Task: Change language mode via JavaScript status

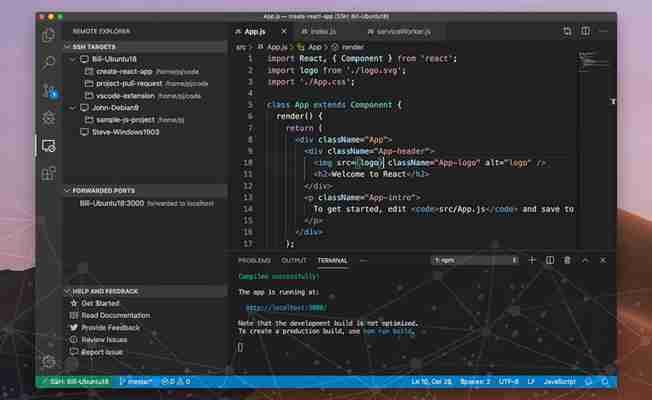Action: click(560, 381)
